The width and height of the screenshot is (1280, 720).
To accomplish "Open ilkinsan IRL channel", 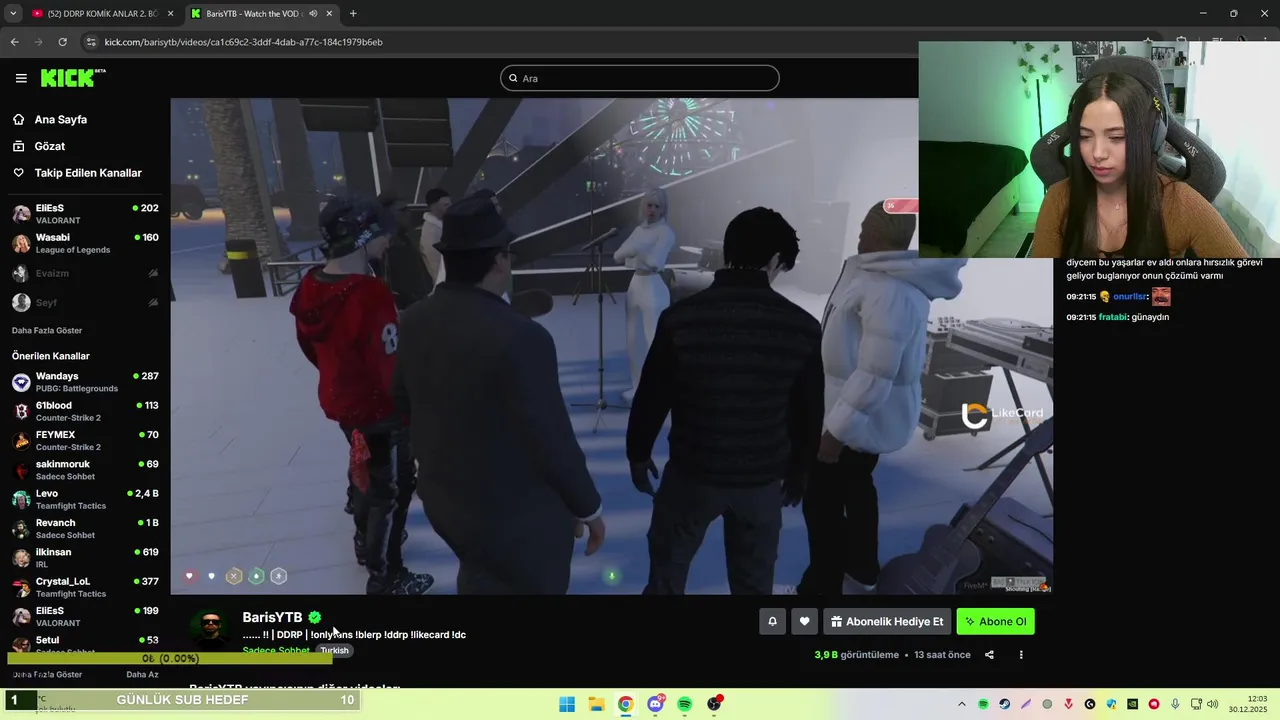I will click(x=85, y=558).
